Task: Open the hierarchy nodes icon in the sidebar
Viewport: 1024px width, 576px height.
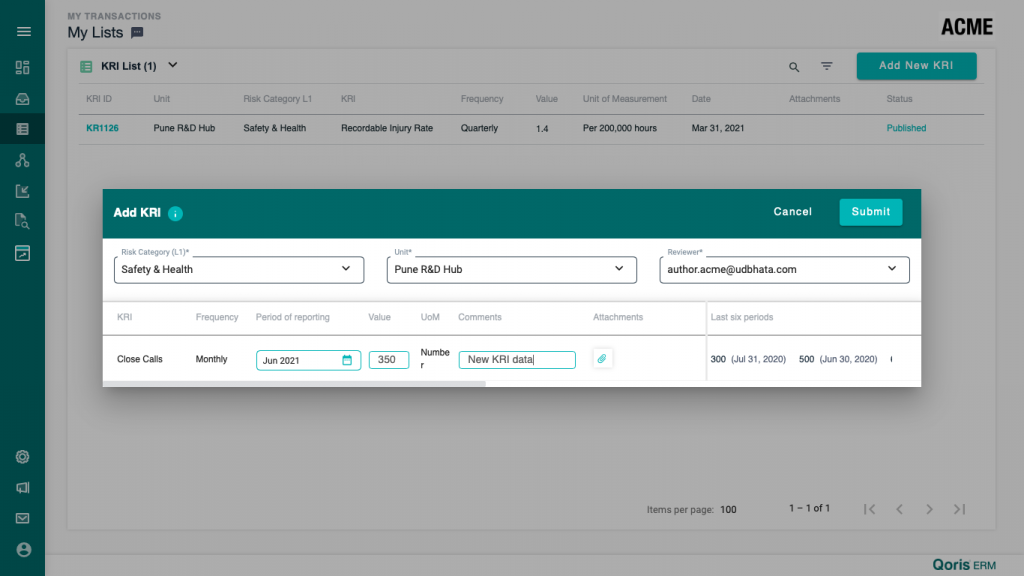Action: coord(22,160)
